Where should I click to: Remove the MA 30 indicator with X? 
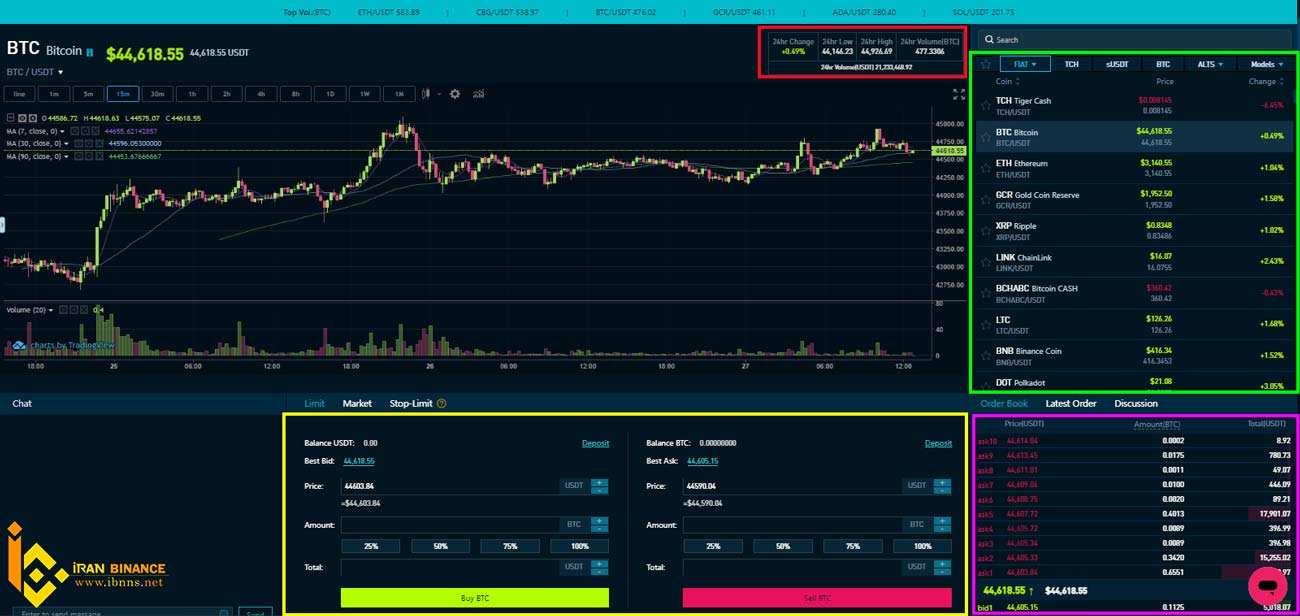click(x=98, y=143)
